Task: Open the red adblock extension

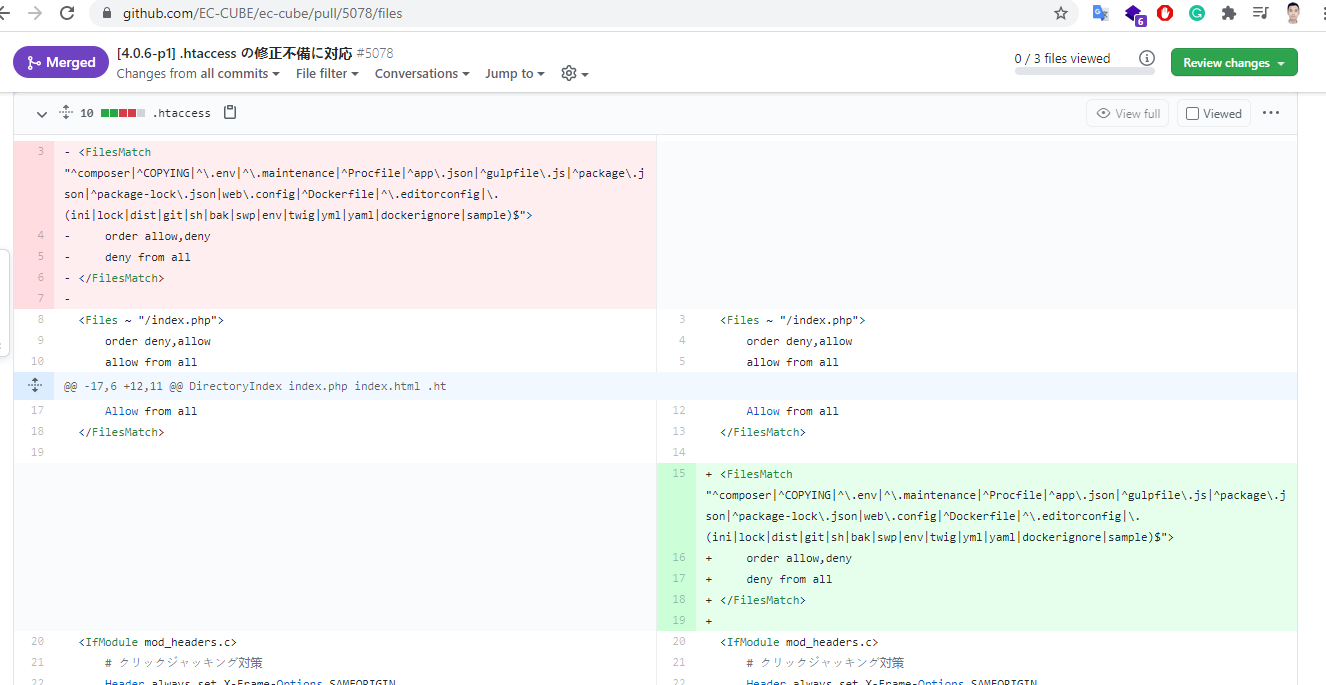Action: (1165, 13)
